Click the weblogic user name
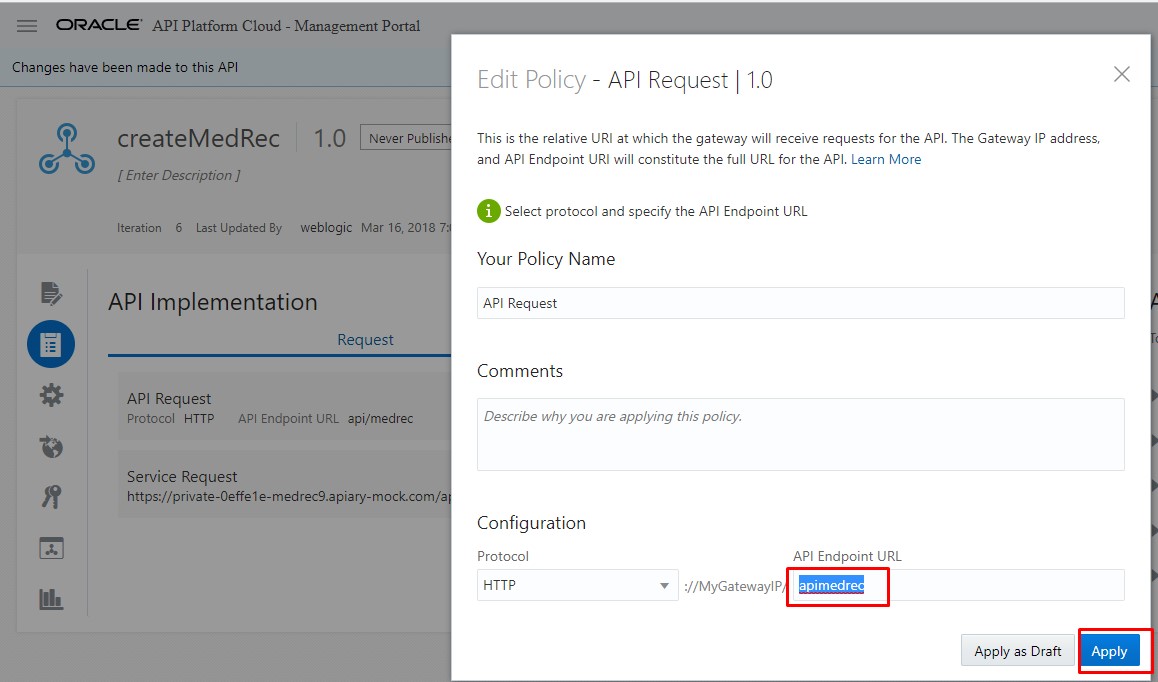Viewport: 1158px width, 682px height. point(326,228)
